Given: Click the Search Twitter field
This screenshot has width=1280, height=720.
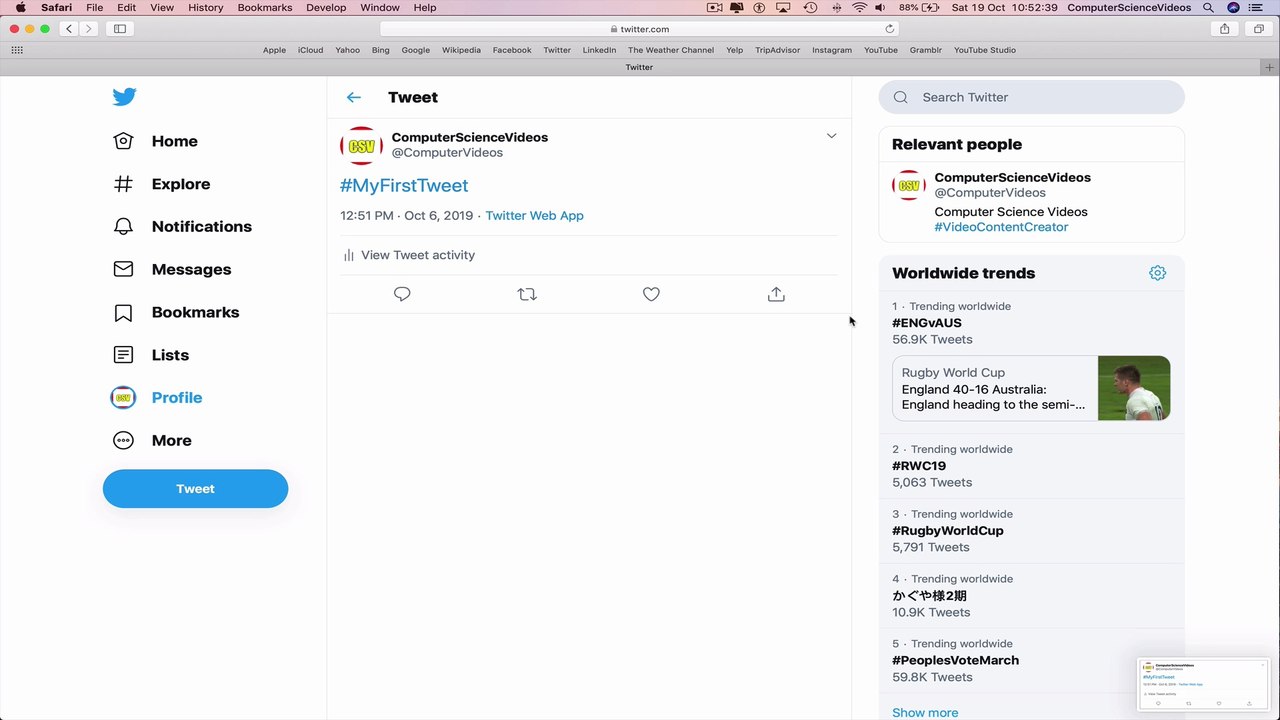Looking at the screenshot, I should [1031, 97].
